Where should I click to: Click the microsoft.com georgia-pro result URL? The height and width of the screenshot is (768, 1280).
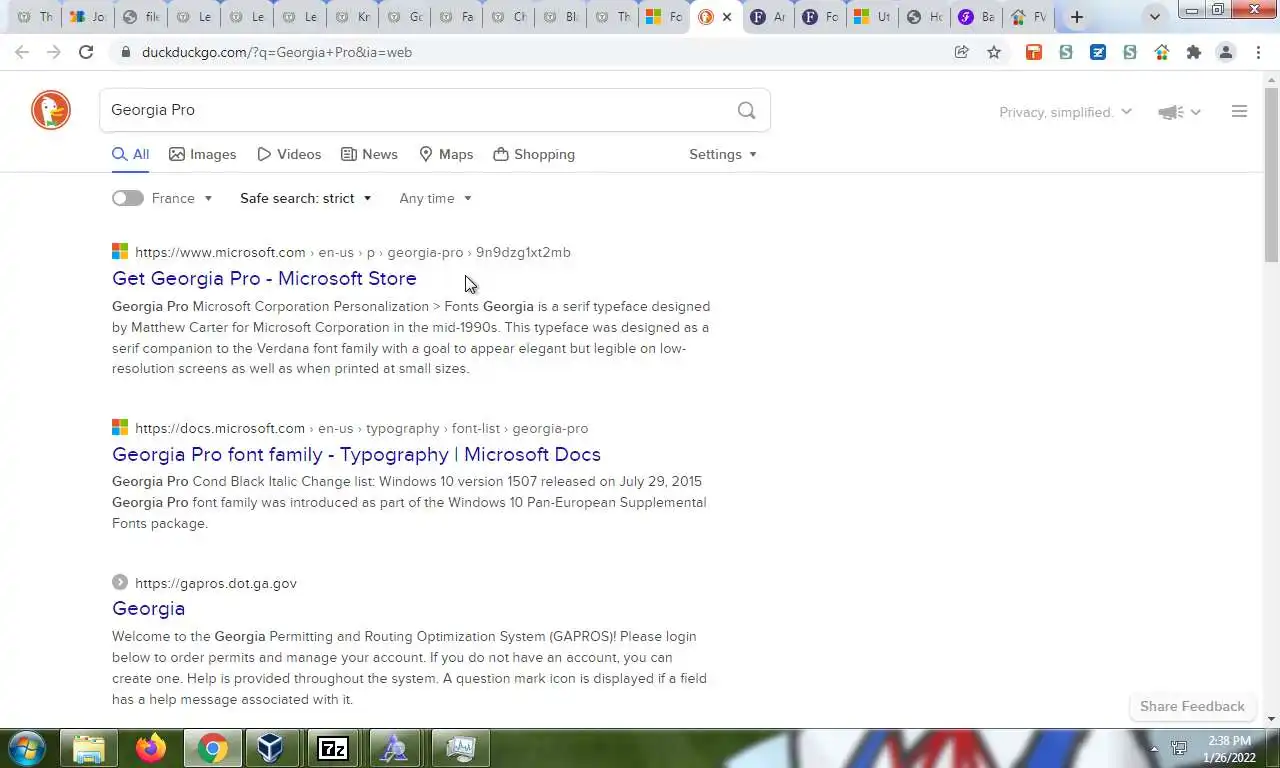(x=353, y=252)
